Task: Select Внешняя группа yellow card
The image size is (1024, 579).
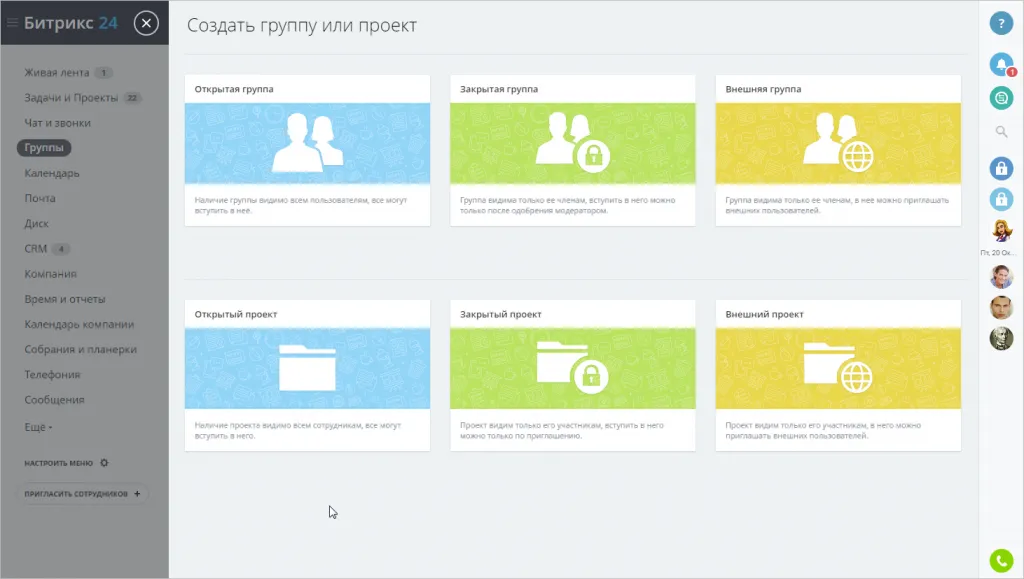Action: pos(838,150)
